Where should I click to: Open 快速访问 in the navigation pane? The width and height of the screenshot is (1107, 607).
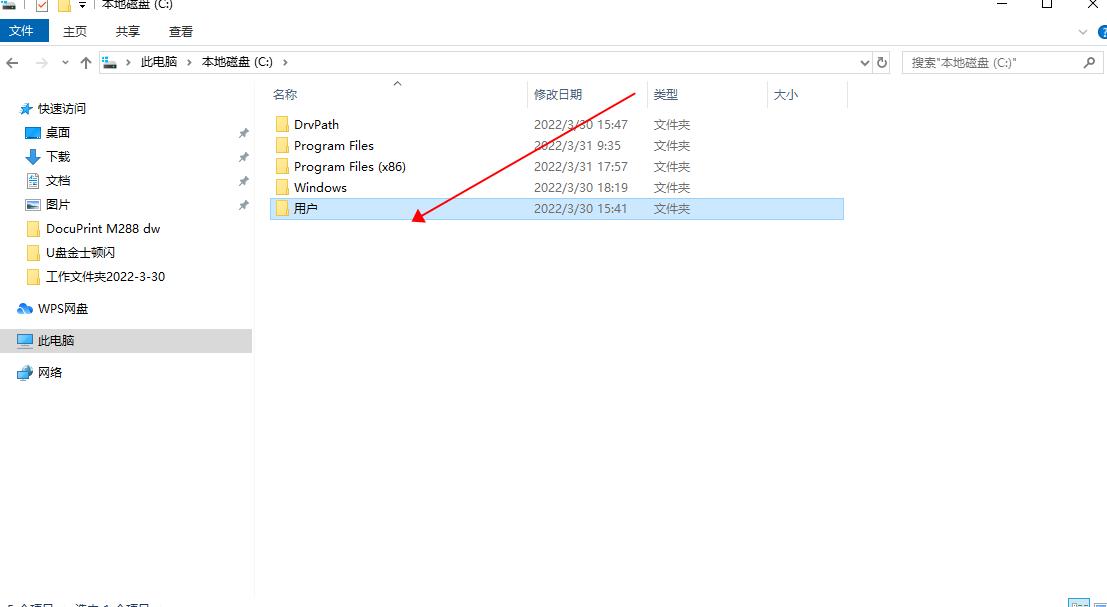tap(62, 109)
